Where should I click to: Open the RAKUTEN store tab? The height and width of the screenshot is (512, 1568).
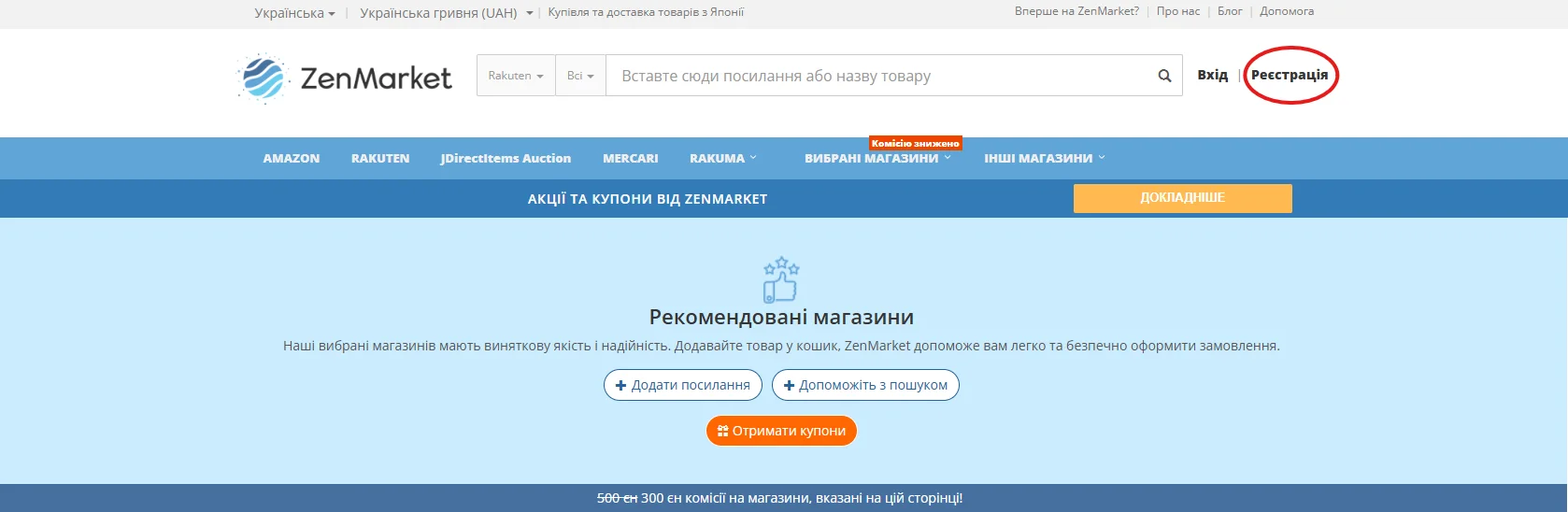(380, 159)
